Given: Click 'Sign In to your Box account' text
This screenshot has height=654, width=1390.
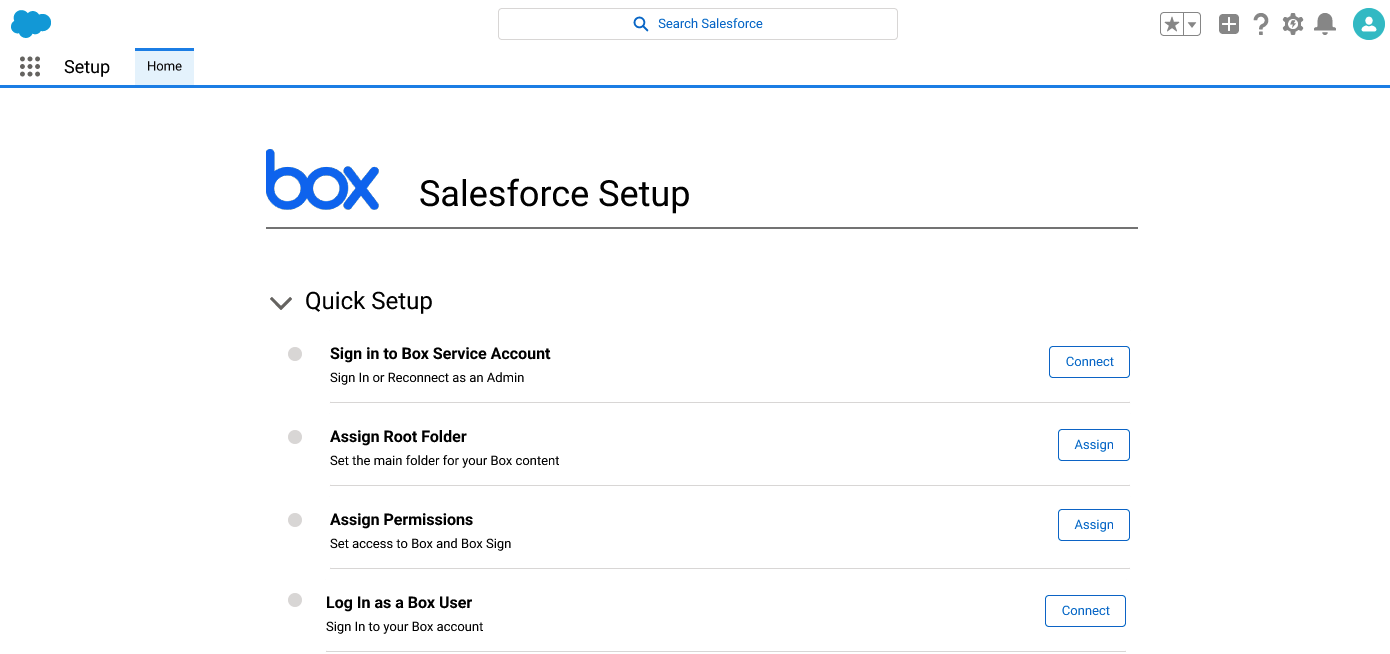Looking at the screenshot, I should pyautogui.click(x=404, y=627).
